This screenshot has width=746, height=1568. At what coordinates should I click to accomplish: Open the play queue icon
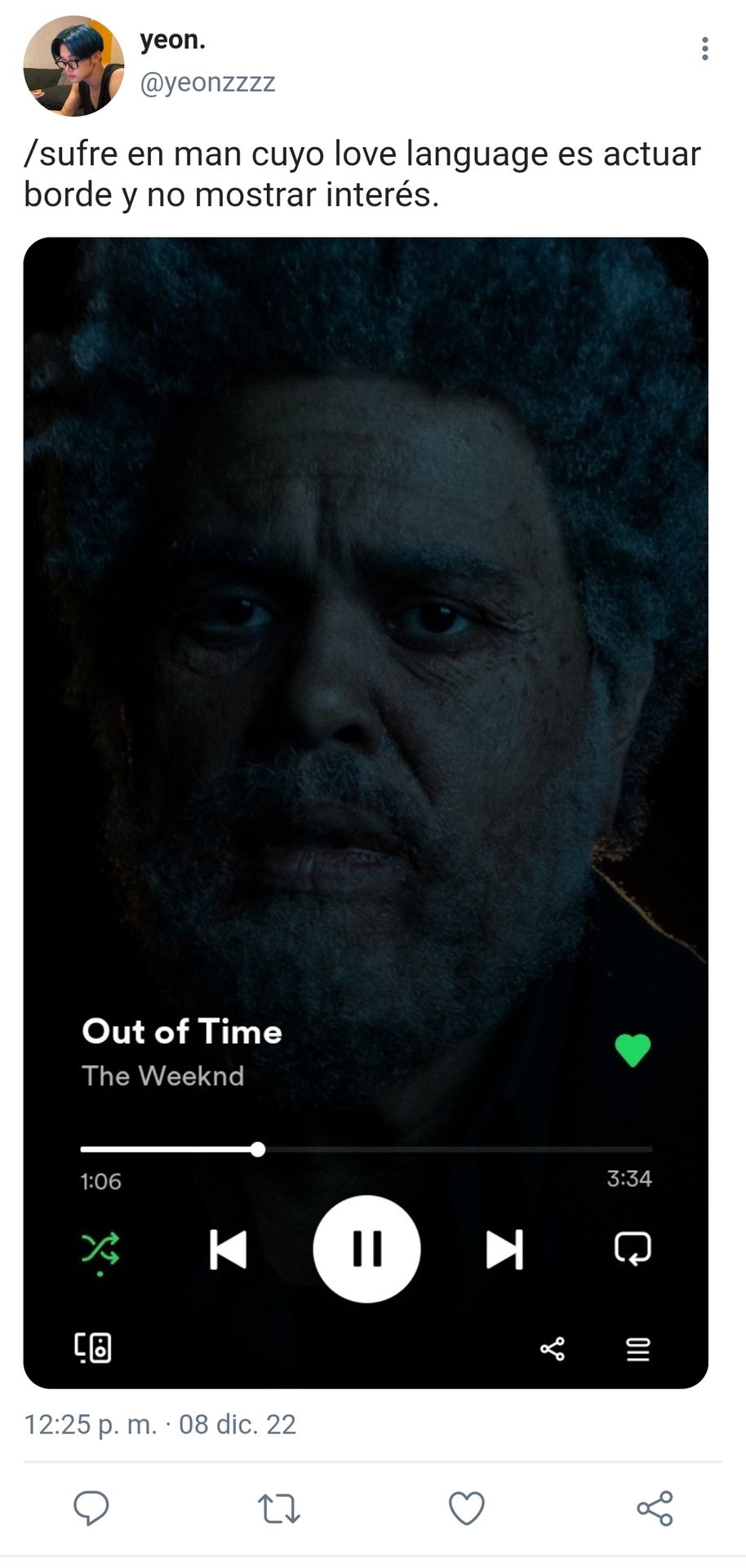(x=637, y=1348)
